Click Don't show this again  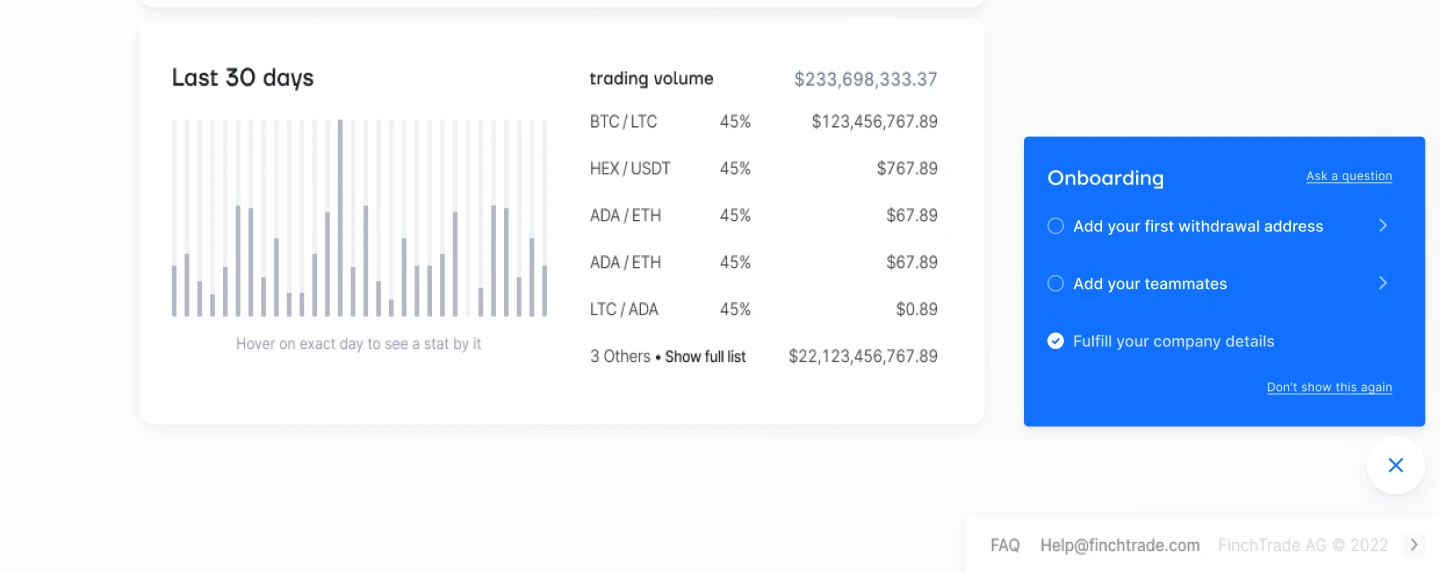tap(1329, 387)
